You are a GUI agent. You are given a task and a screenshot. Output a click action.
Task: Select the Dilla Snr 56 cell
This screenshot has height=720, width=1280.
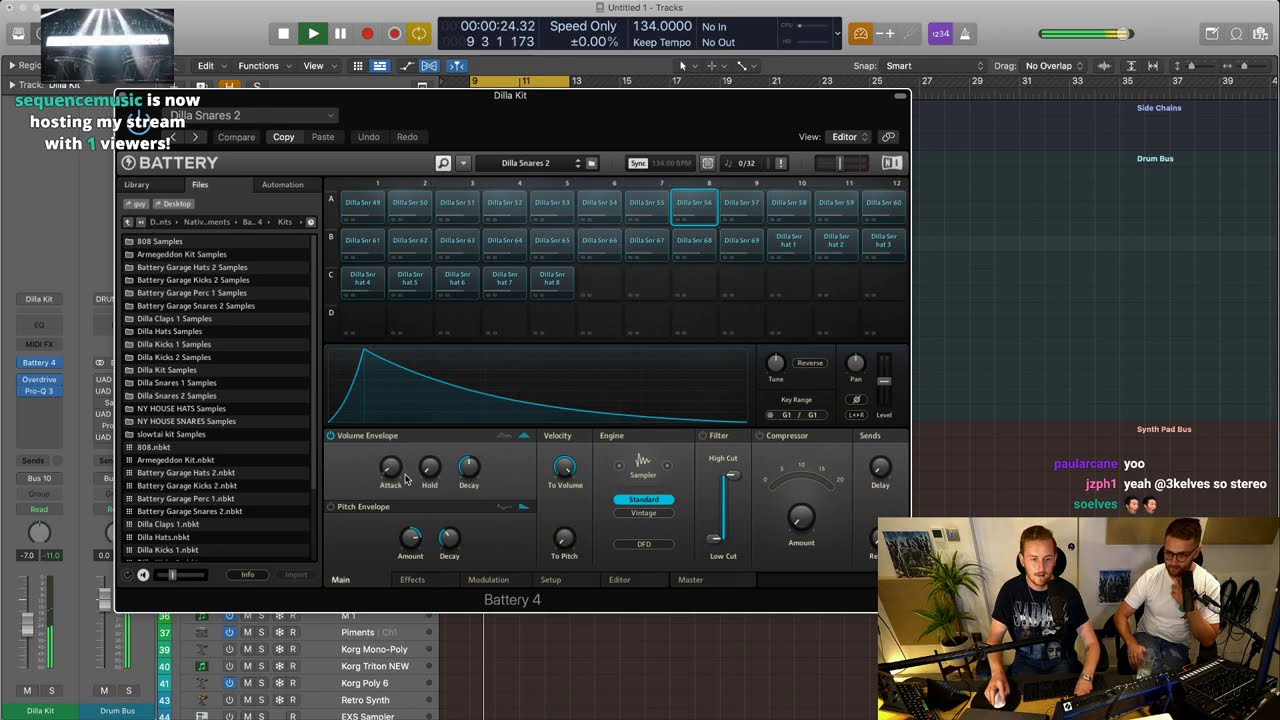pos(694,207)
